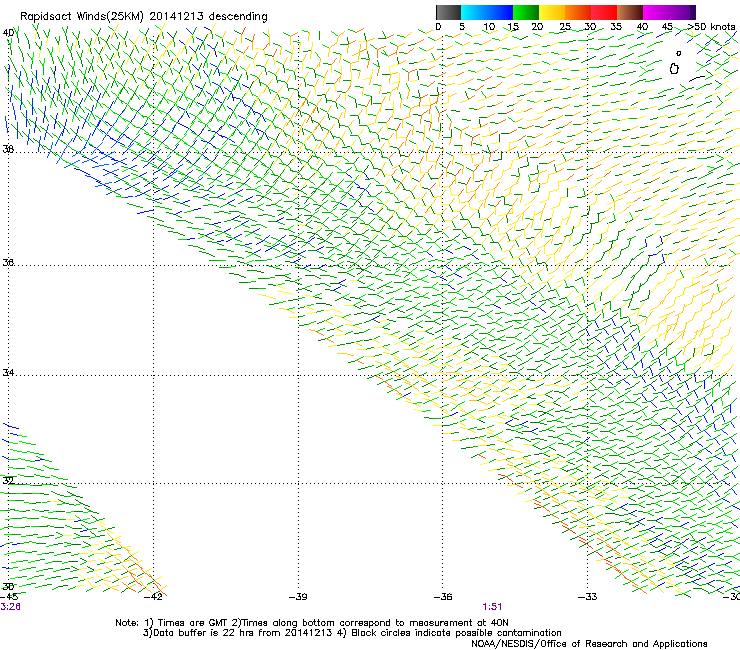
Task: Click the orange 25-30 knots legend segment
Action: click(578, 12)
